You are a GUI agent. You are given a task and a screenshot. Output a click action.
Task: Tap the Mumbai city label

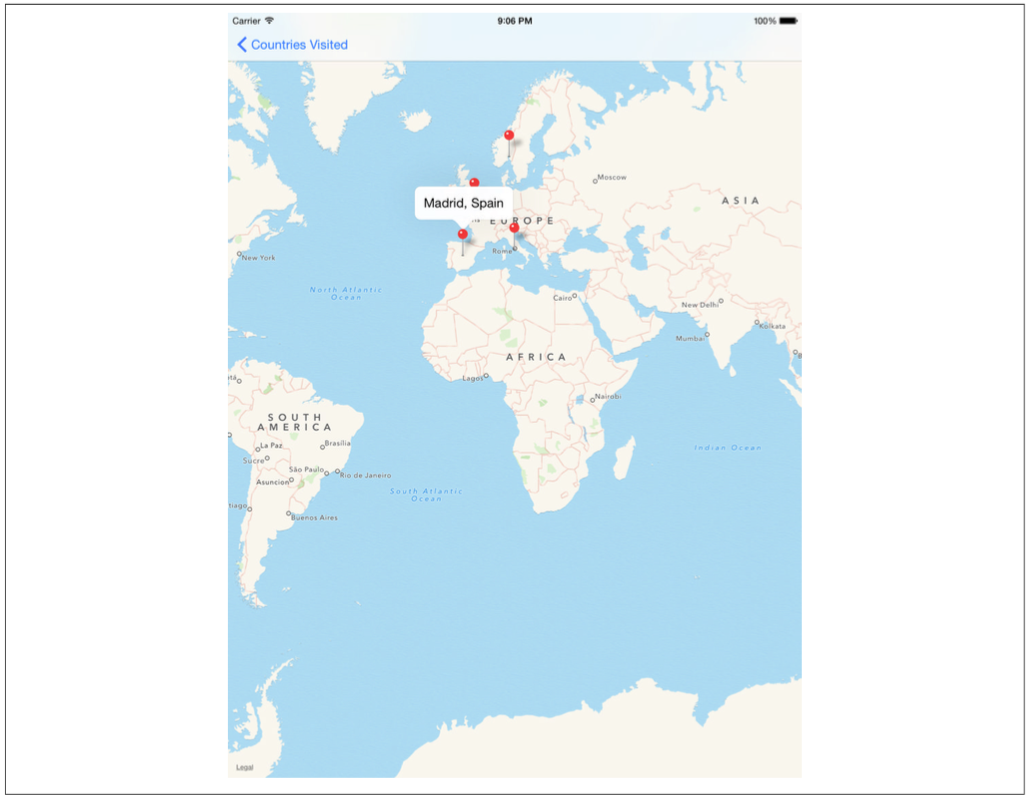690,338
